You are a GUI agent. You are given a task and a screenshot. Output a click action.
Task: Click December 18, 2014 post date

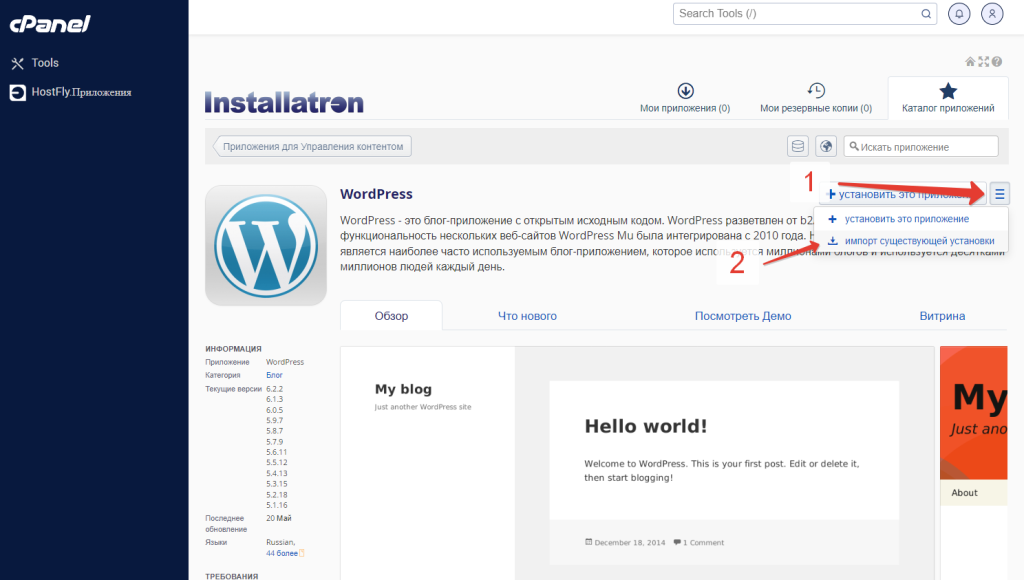coord(630,542)
